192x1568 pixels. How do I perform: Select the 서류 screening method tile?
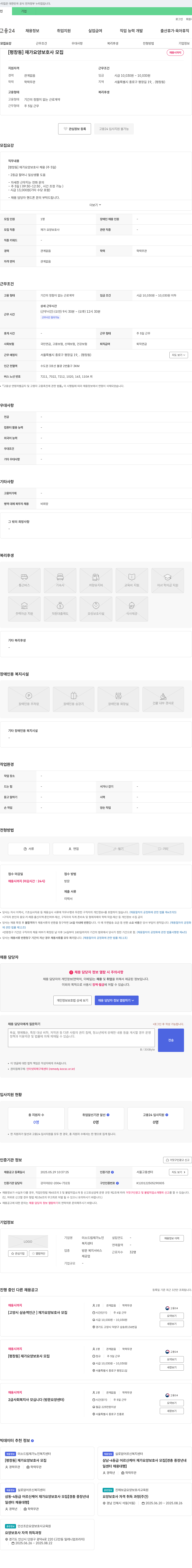coord(29,849)
